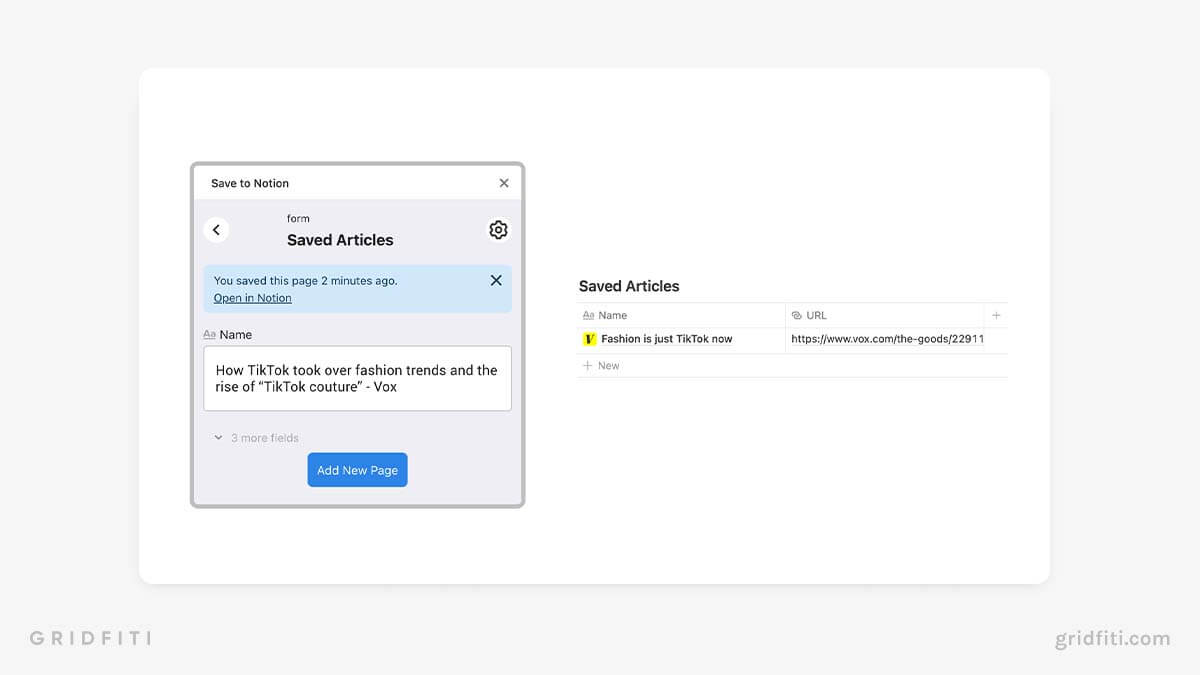
Task: Click the Vox favicon on the article row
Action: [589, 339]
